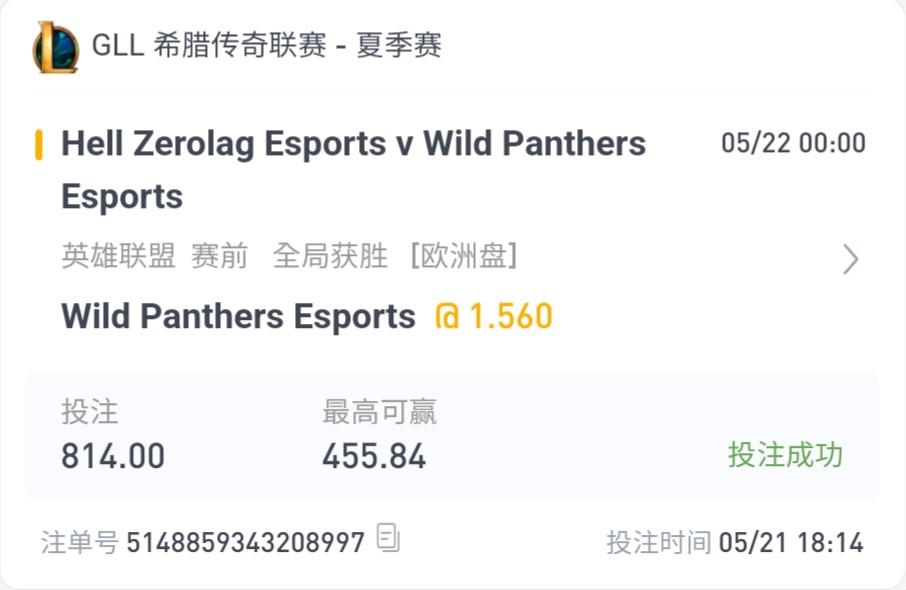
Task: Click the green 投注成功 status
Action: click(785, 455)
